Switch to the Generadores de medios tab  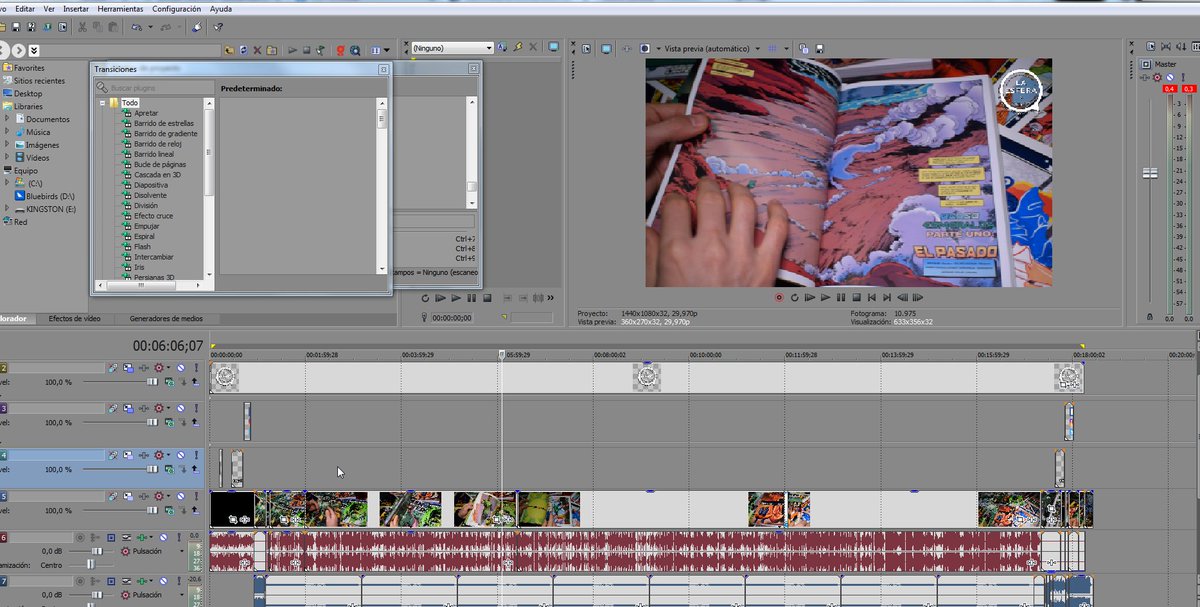[x=166, y=318]
